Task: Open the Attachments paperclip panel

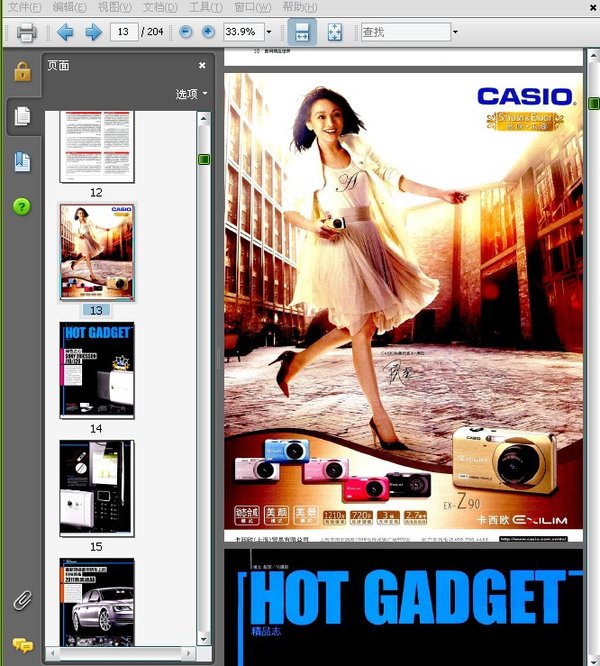Action: (22, 600)
